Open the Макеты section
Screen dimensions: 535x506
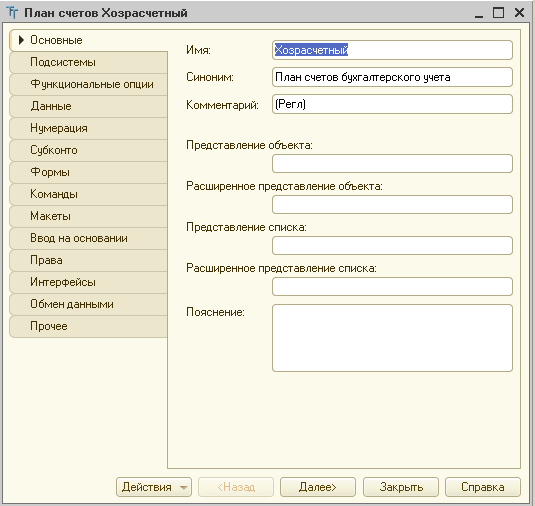tap(88, 216)
